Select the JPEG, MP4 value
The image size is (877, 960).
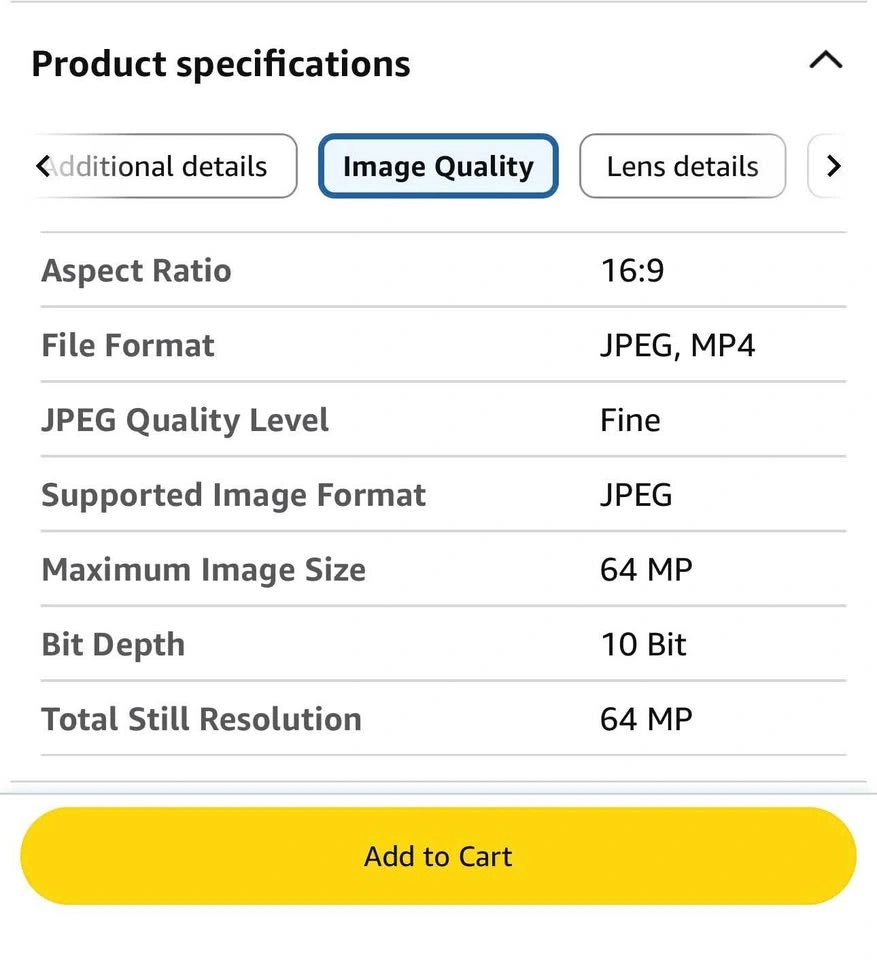(x=677, y=345)
